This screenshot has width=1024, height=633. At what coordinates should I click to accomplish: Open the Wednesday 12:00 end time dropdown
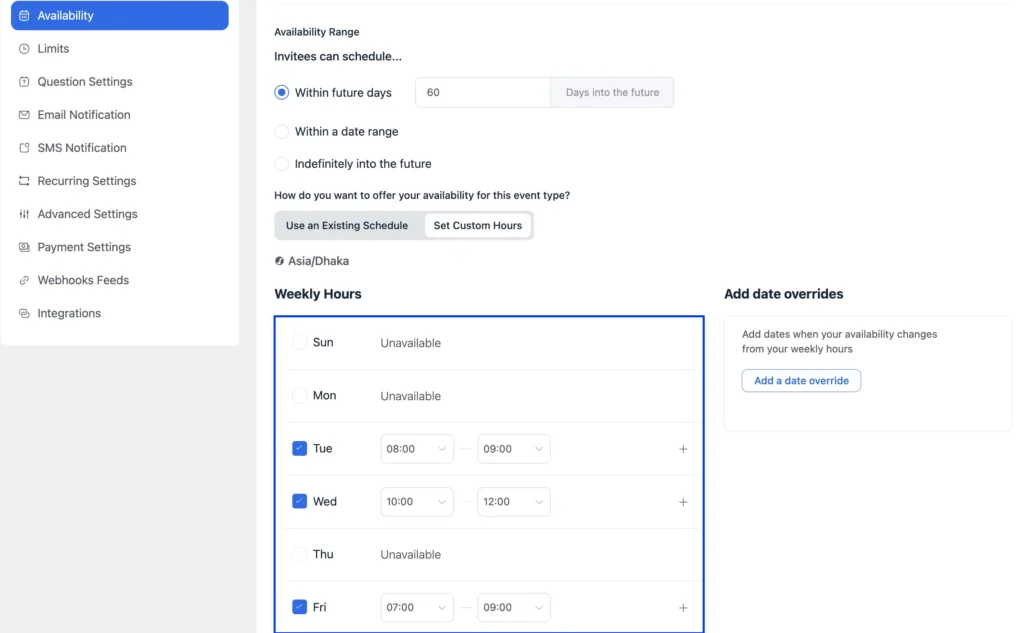coord(513,502)
